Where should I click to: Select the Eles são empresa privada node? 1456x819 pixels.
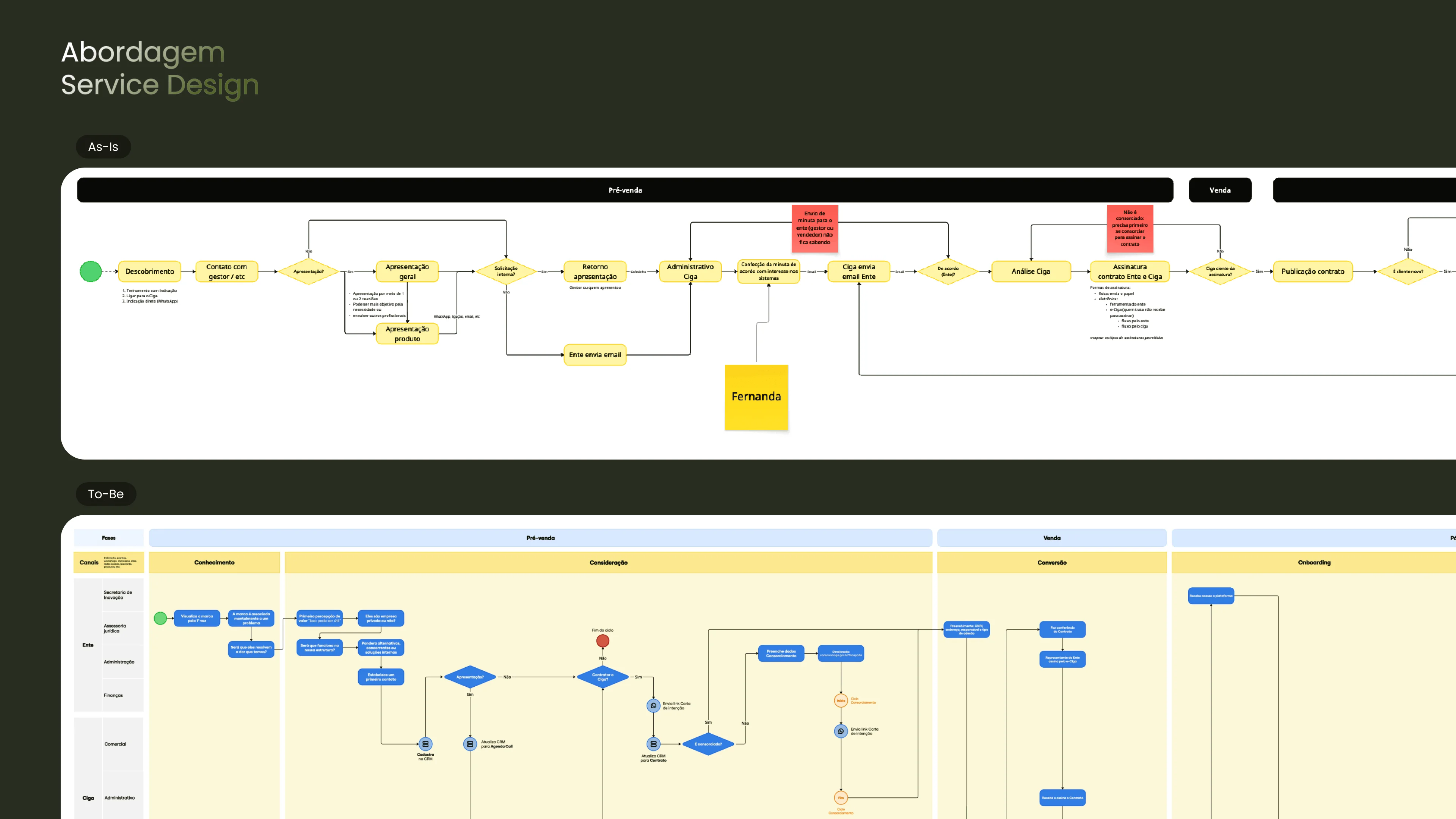(381, 618)
